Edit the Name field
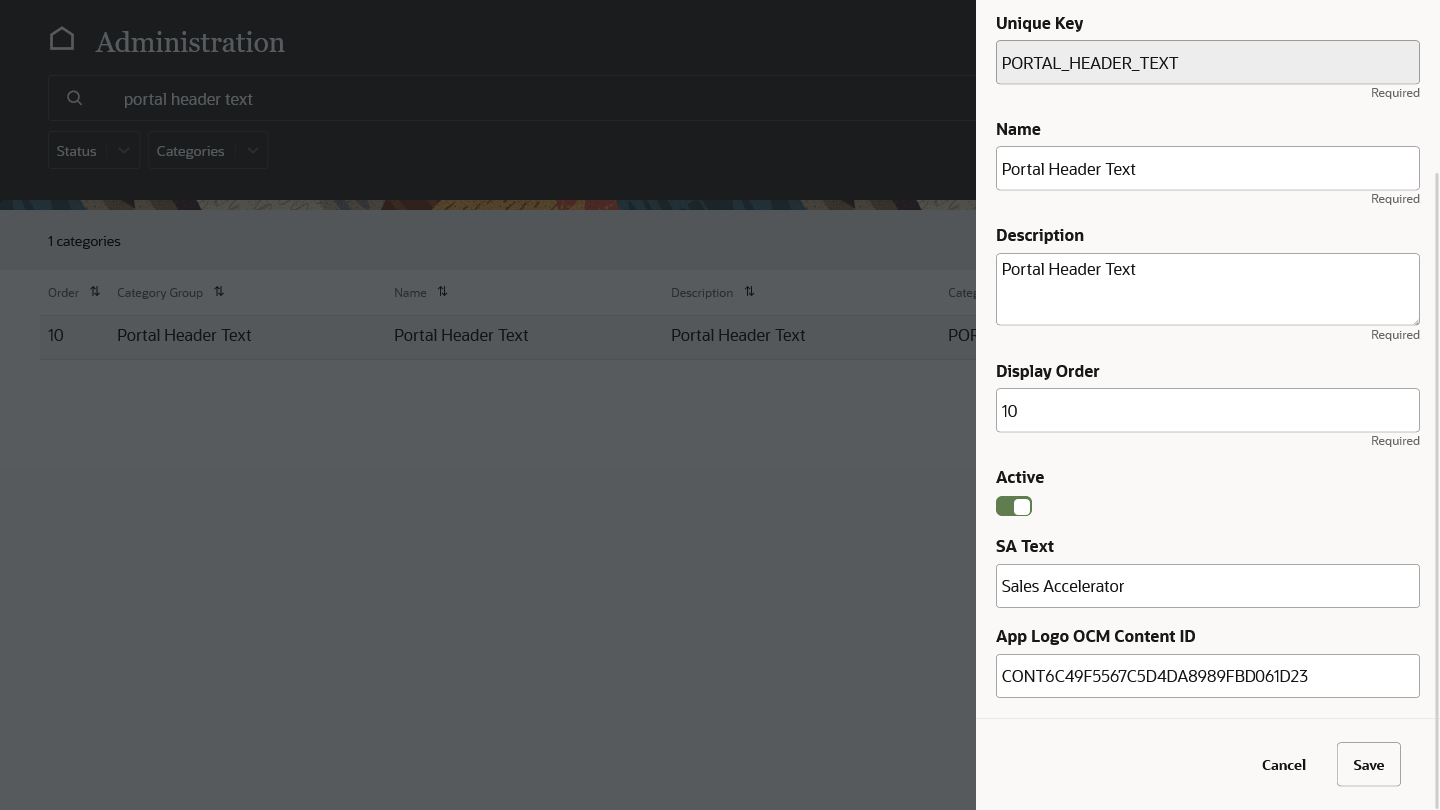This screenshot has width=1440, height=810. 1207,168
